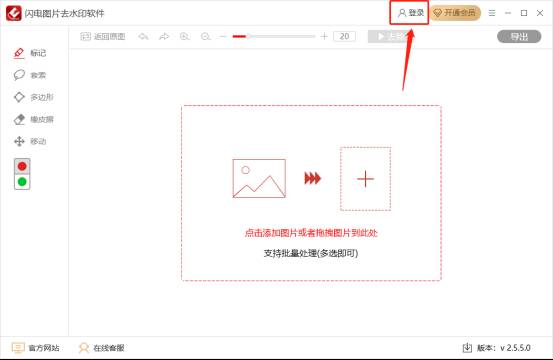The width and height of the screenshot is (553, 360).
Task: Click the zoom out magnifier icon
Action: [x=206, y=36]
